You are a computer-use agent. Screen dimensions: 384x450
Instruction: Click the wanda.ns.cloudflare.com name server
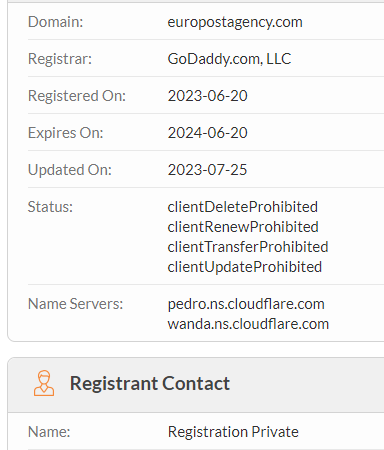248,324
